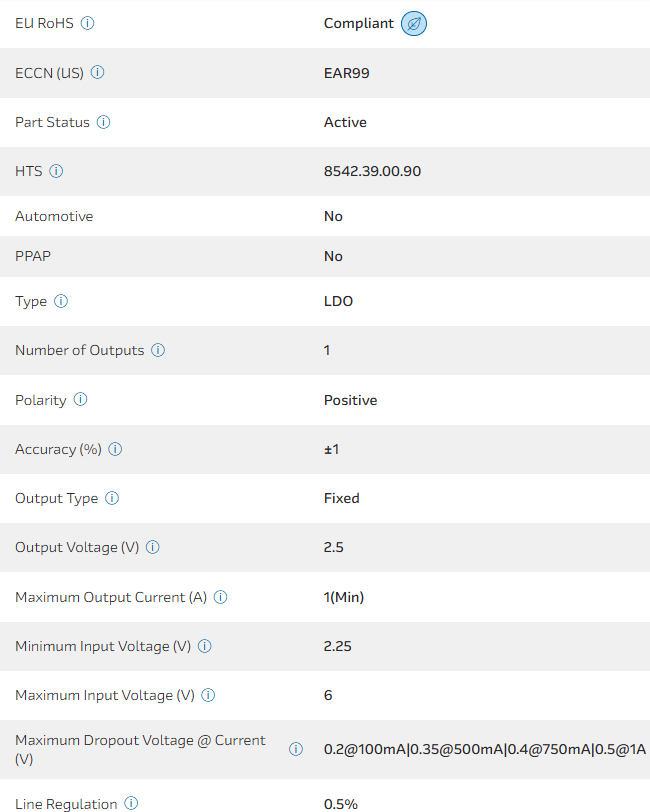Viewport: 650px width, 812px height.
Task: Click the LDO type value
Action: [338, 301]
